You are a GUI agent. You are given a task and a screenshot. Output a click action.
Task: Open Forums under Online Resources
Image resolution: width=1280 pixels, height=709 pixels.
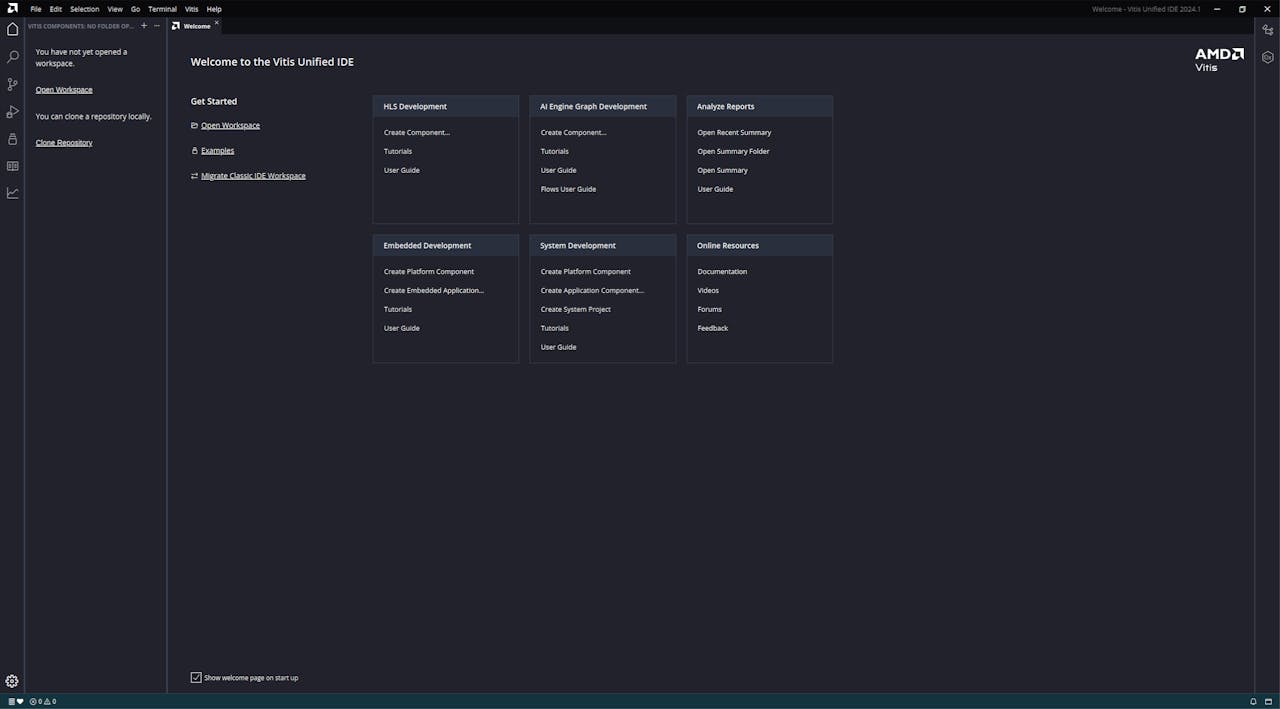710,310
